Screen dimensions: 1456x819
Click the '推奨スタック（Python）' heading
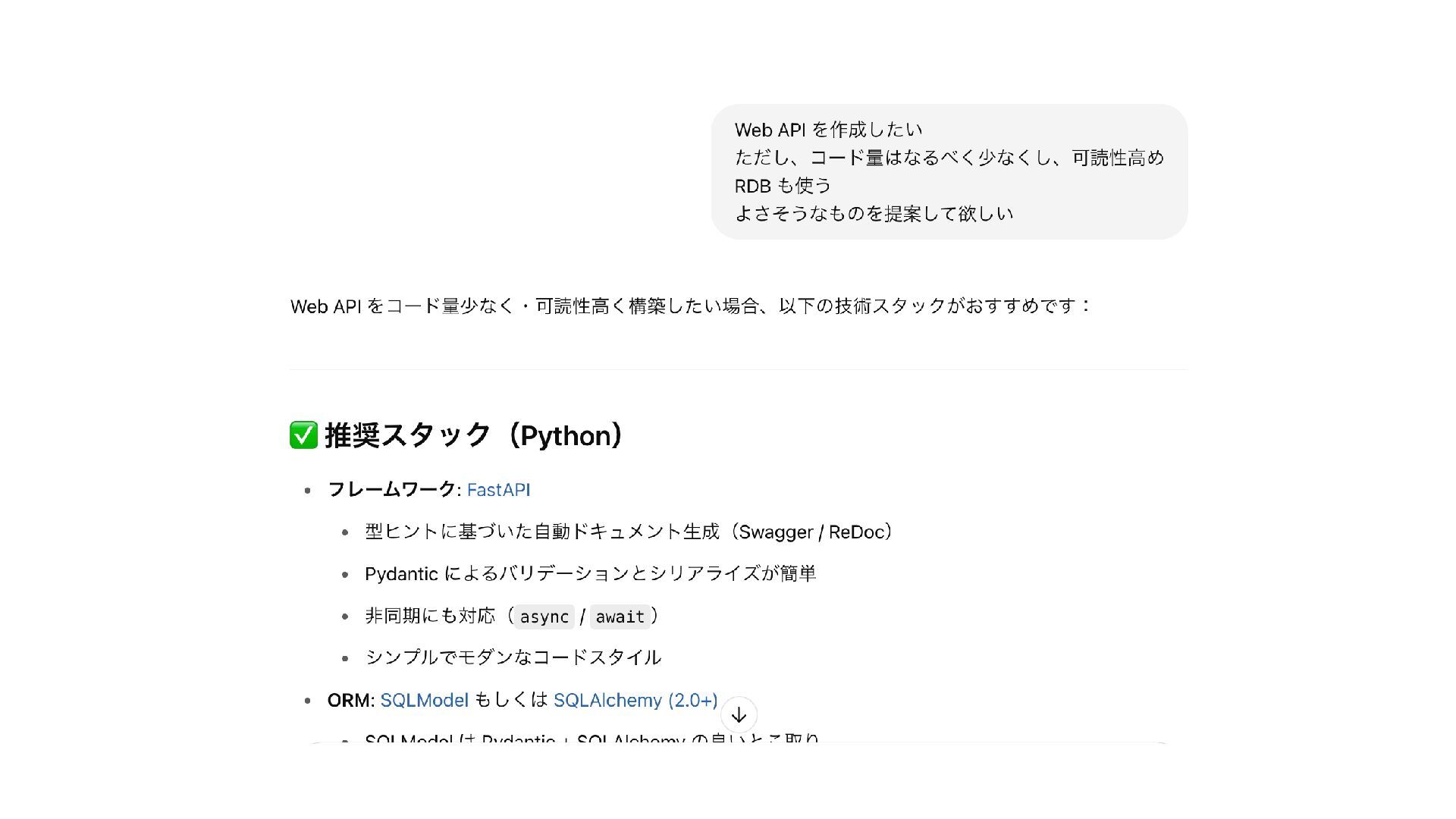(x=475, y=435)
